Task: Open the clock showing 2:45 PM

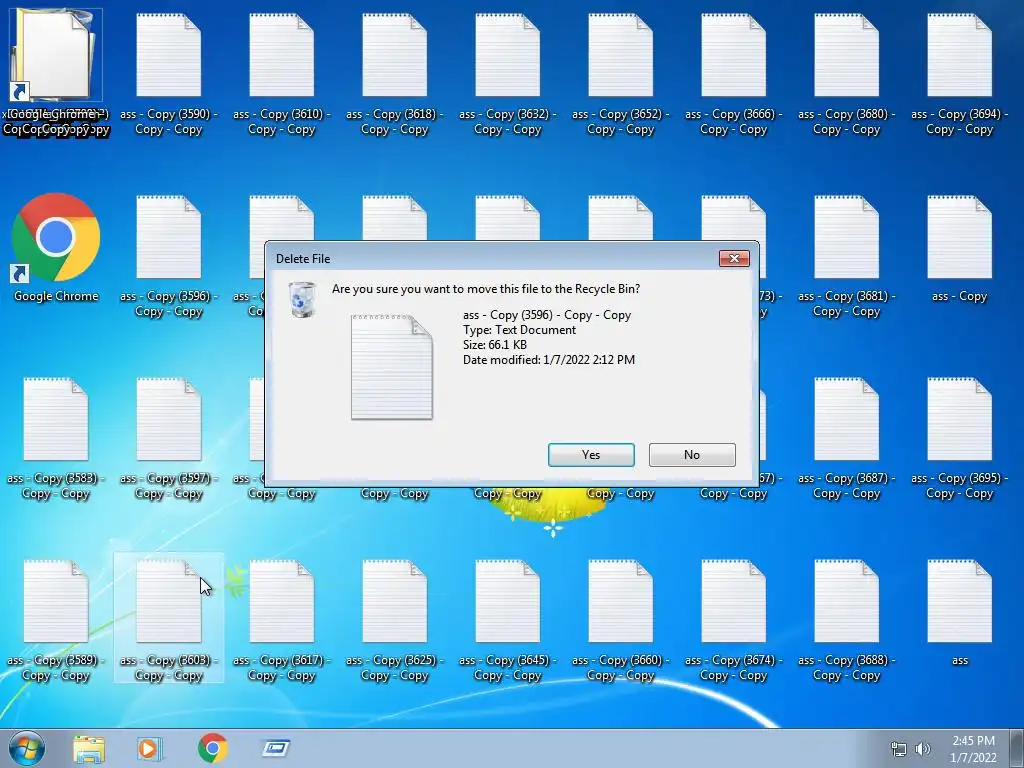Action: click(973, 749)
